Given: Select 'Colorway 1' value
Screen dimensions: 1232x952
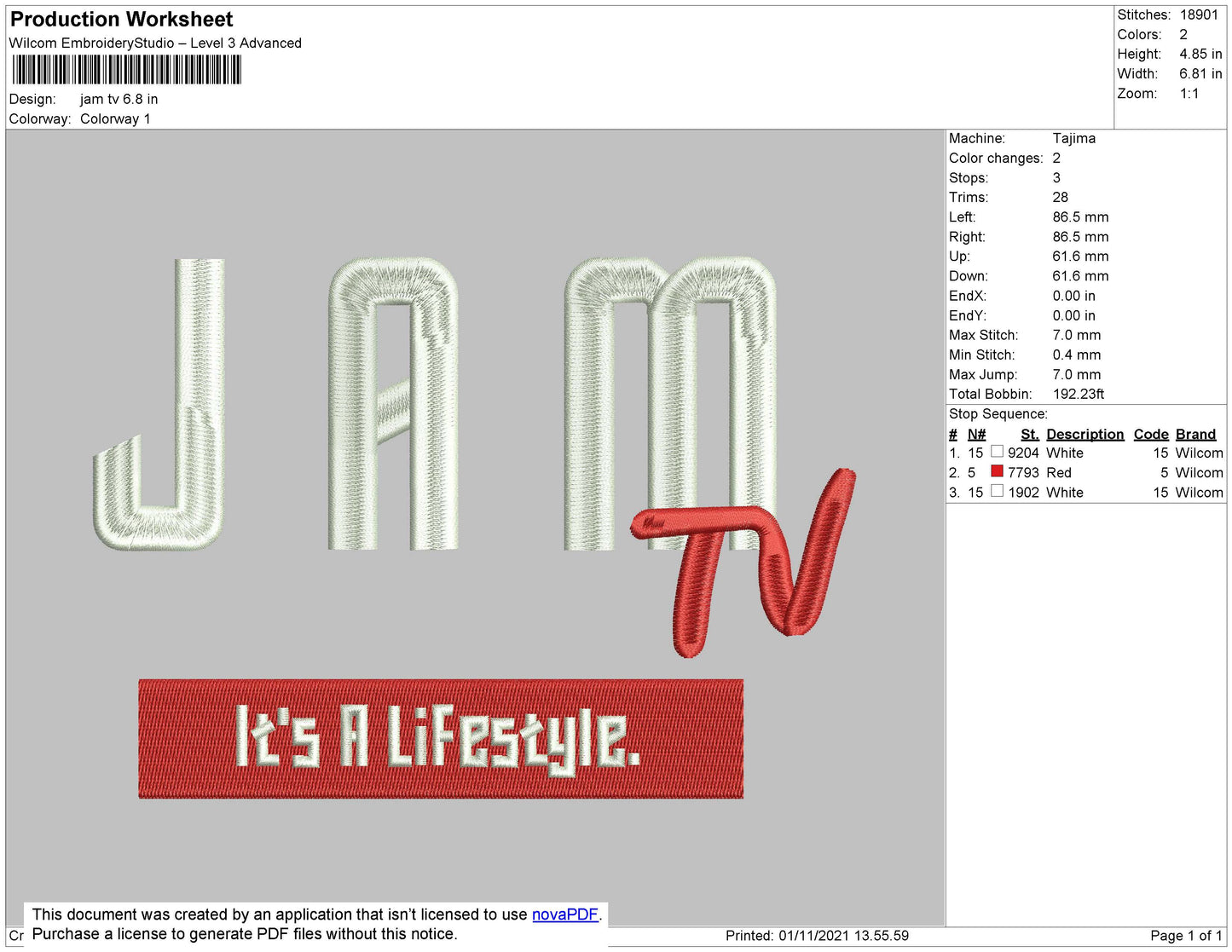Looking at the screenshot, I should (x=115, y=118).
